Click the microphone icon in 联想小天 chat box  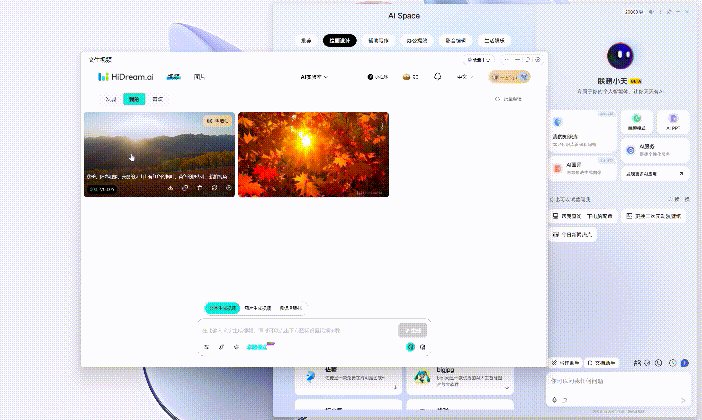tap(554, 400)
